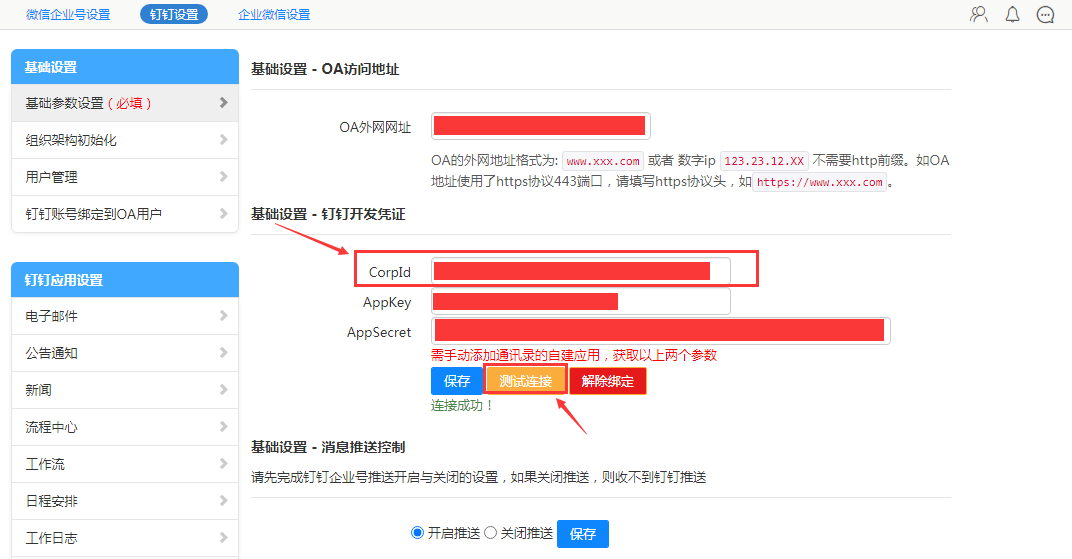Select the 开启推送 radio button

[417, 533]
